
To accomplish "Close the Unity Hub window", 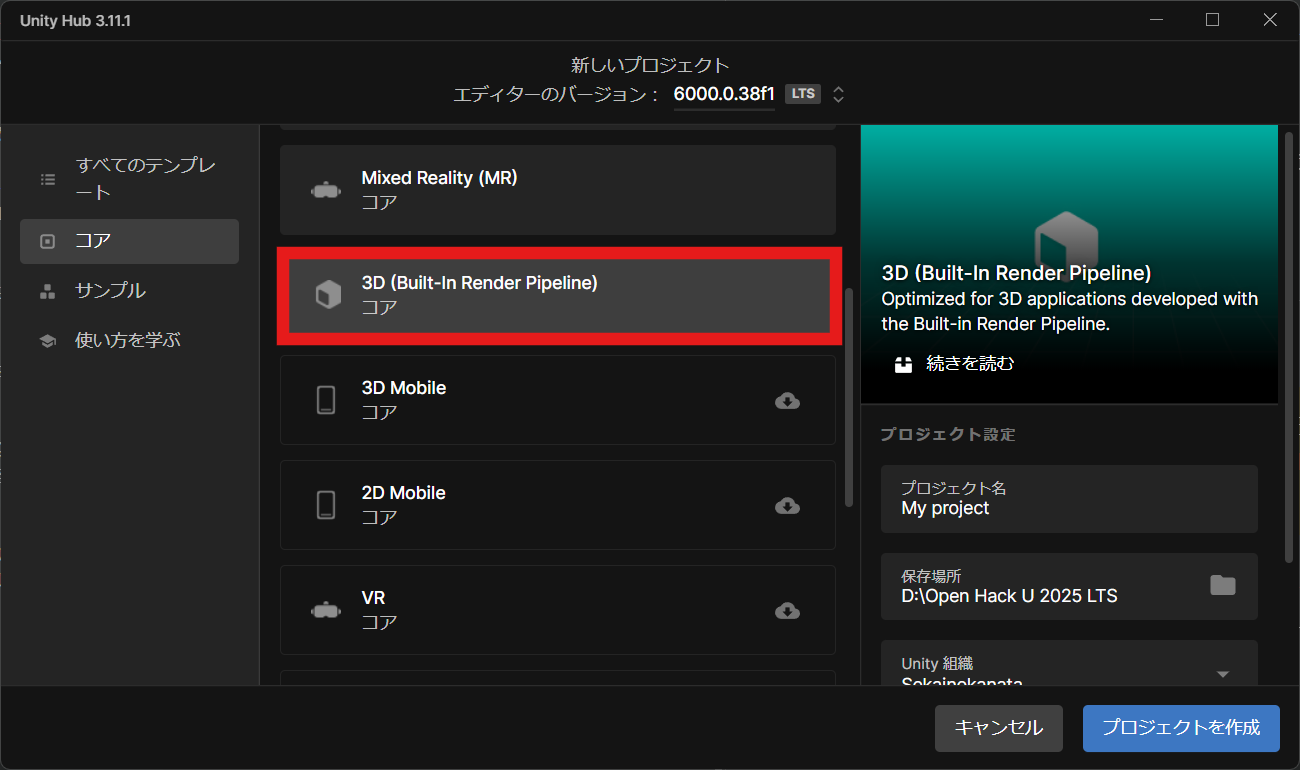I will coord(1270,20).
